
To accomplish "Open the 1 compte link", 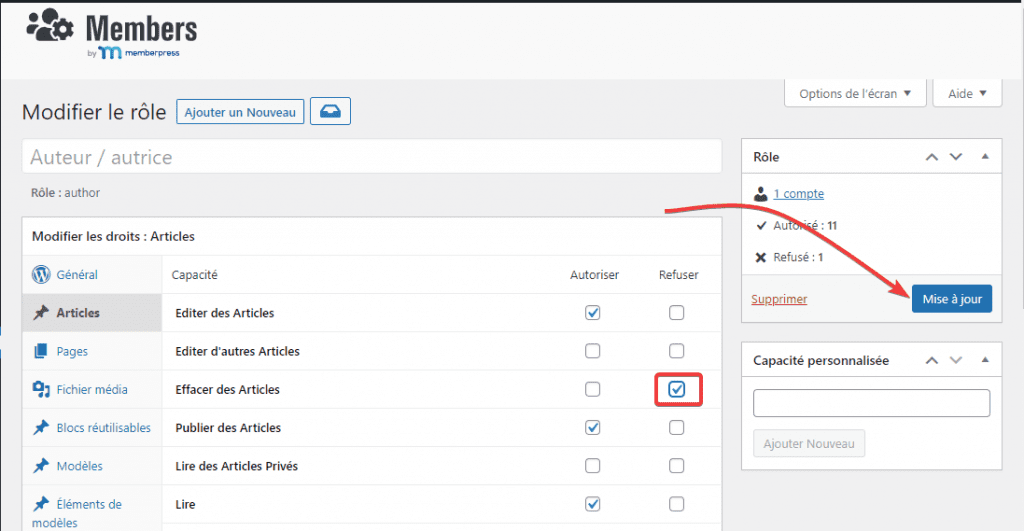I will [799, 194].
